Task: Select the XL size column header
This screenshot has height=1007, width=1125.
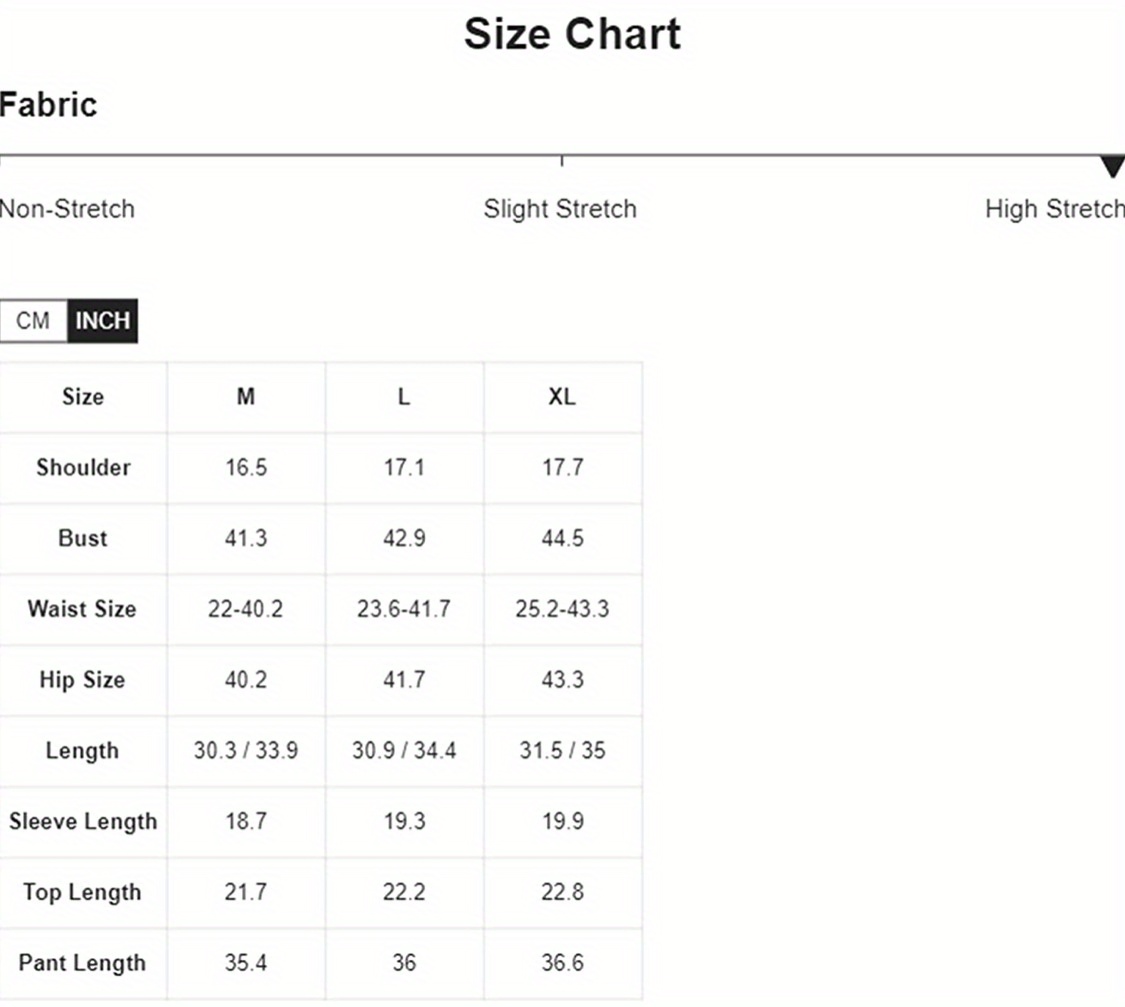Action: click(562, 397)
